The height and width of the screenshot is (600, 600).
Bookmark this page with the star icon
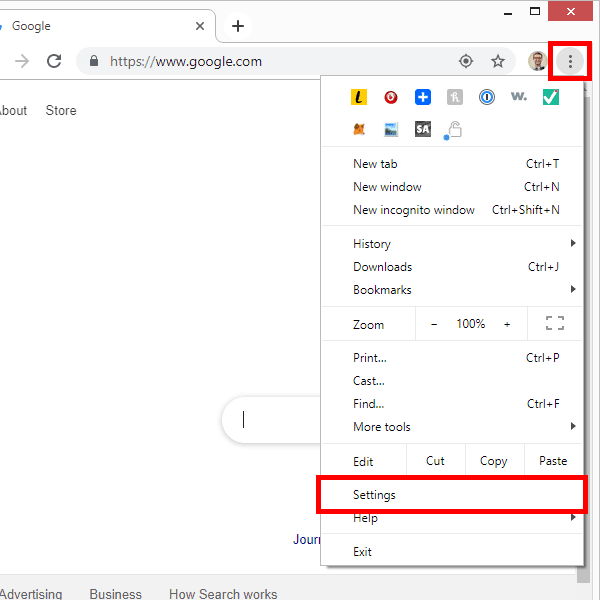tap(497, 61)
